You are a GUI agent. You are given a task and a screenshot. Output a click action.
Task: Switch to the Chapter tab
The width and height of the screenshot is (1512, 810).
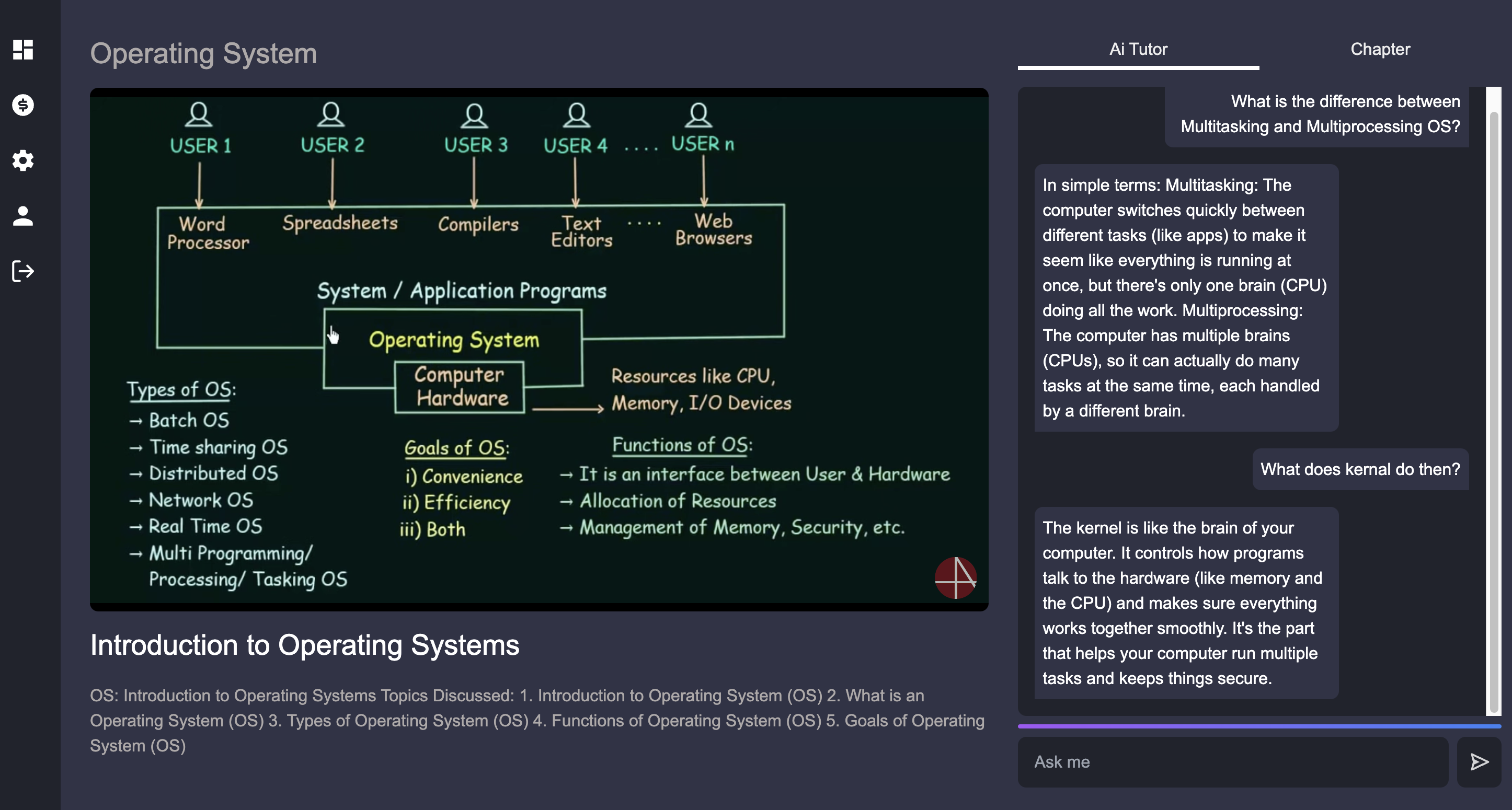point(1380,49)
